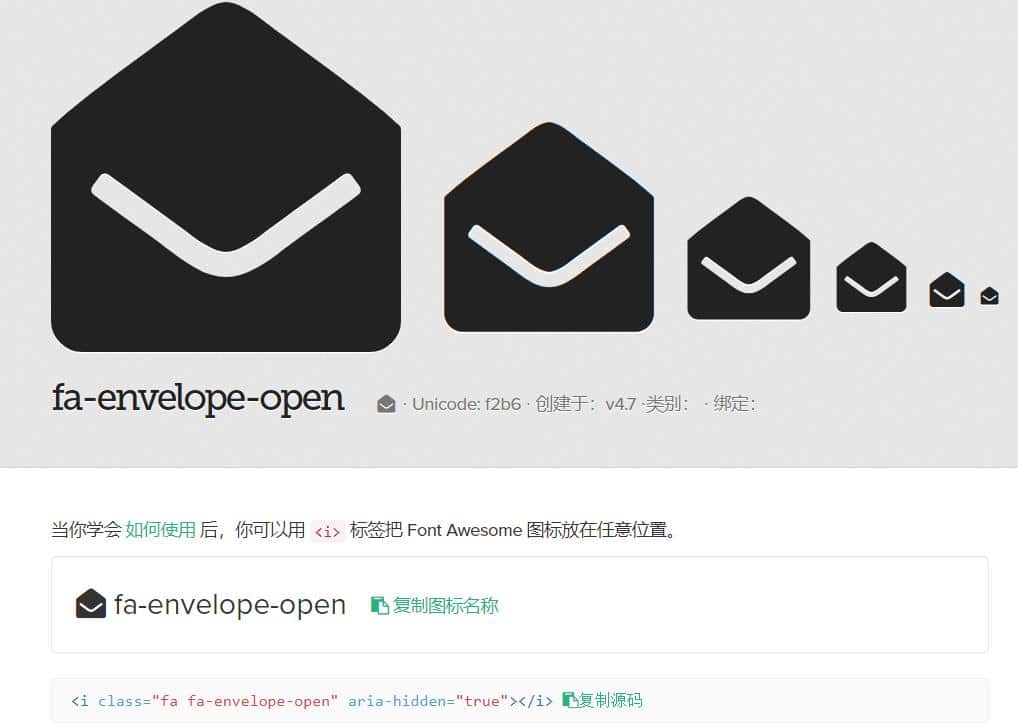Click the largest envelope-open icon preview
This screenshot has width=1018, height=727.
pyautogui.click(x=226, y=177)
